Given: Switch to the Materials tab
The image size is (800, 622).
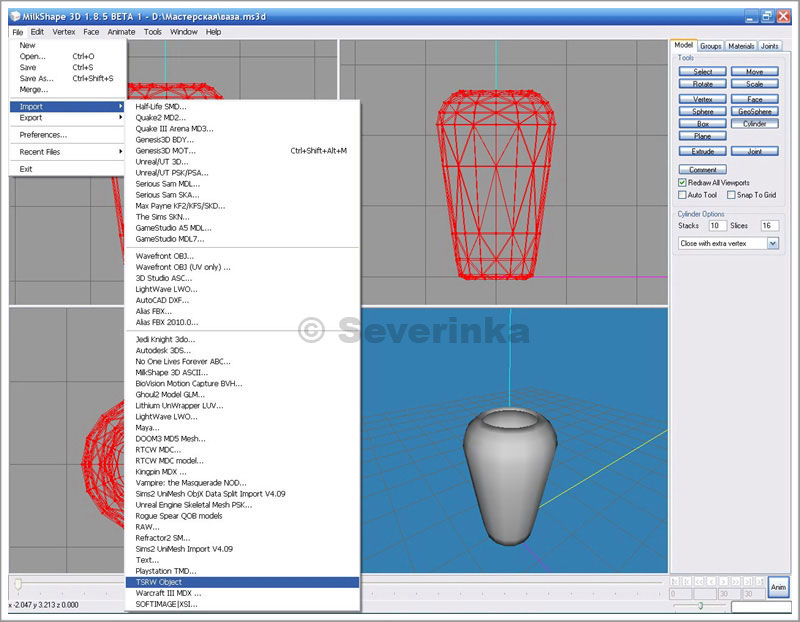Looking at the screenshot, I should [x=741, y=46].
